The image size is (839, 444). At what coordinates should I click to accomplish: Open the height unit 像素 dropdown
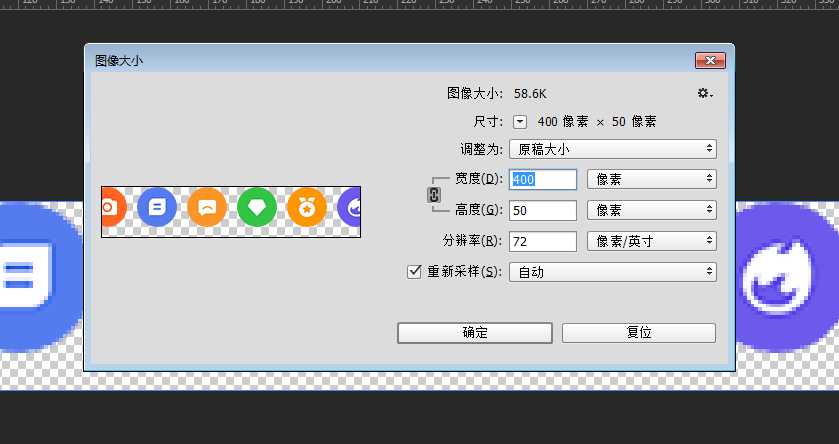click(x=652, y=210)
